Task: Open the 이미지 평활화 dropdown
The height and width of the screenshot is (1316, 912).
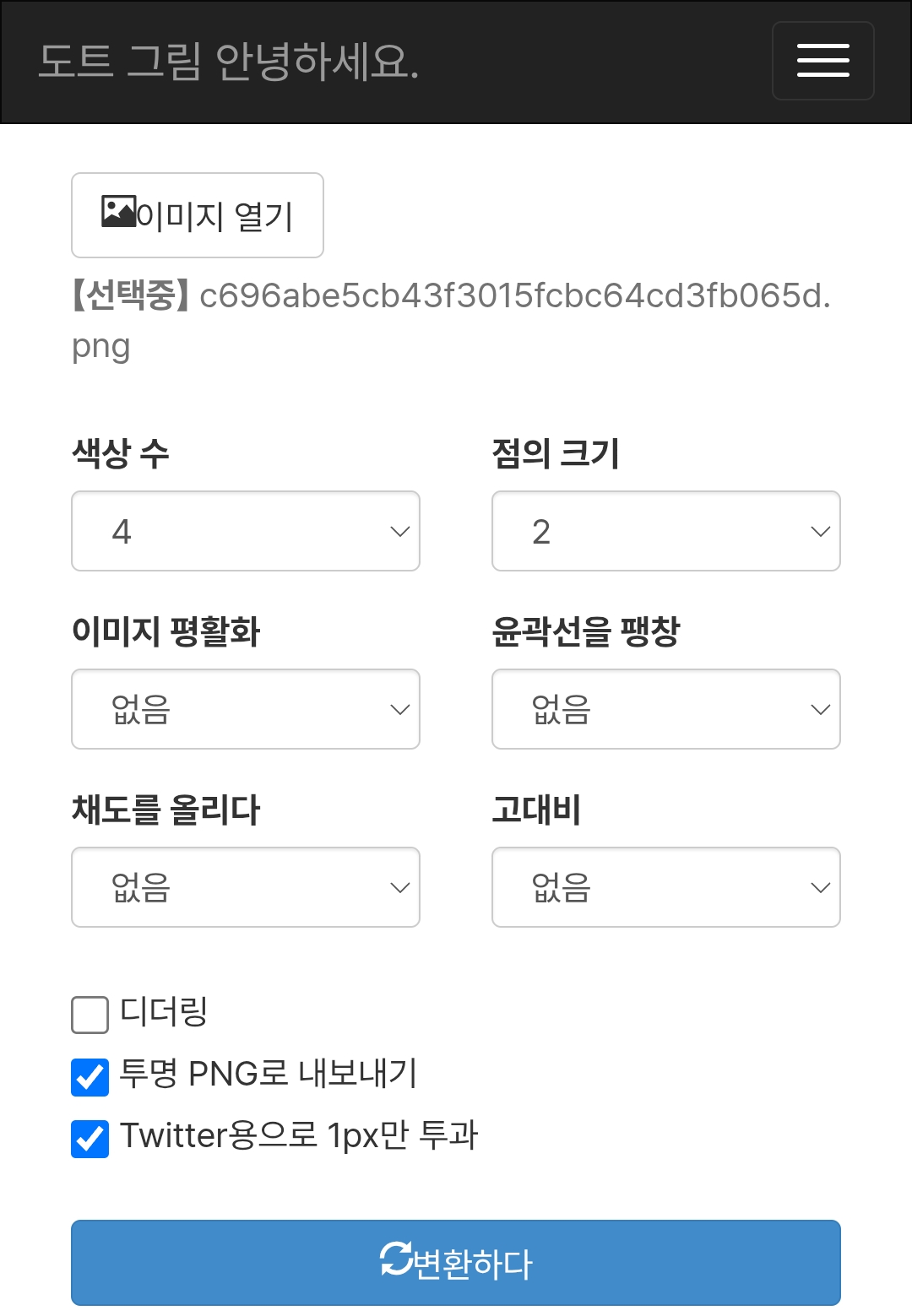Action: [x=246, y=709]
